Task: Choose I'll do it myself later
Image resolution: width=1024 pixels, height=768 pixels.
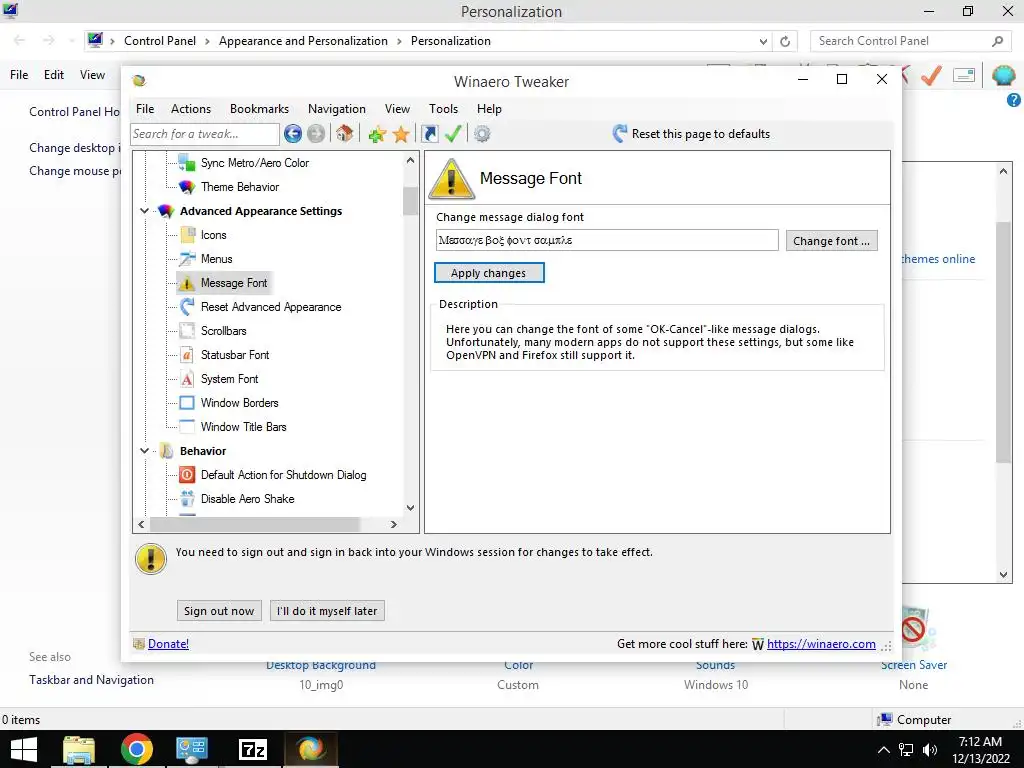Action: pos(327,611)
